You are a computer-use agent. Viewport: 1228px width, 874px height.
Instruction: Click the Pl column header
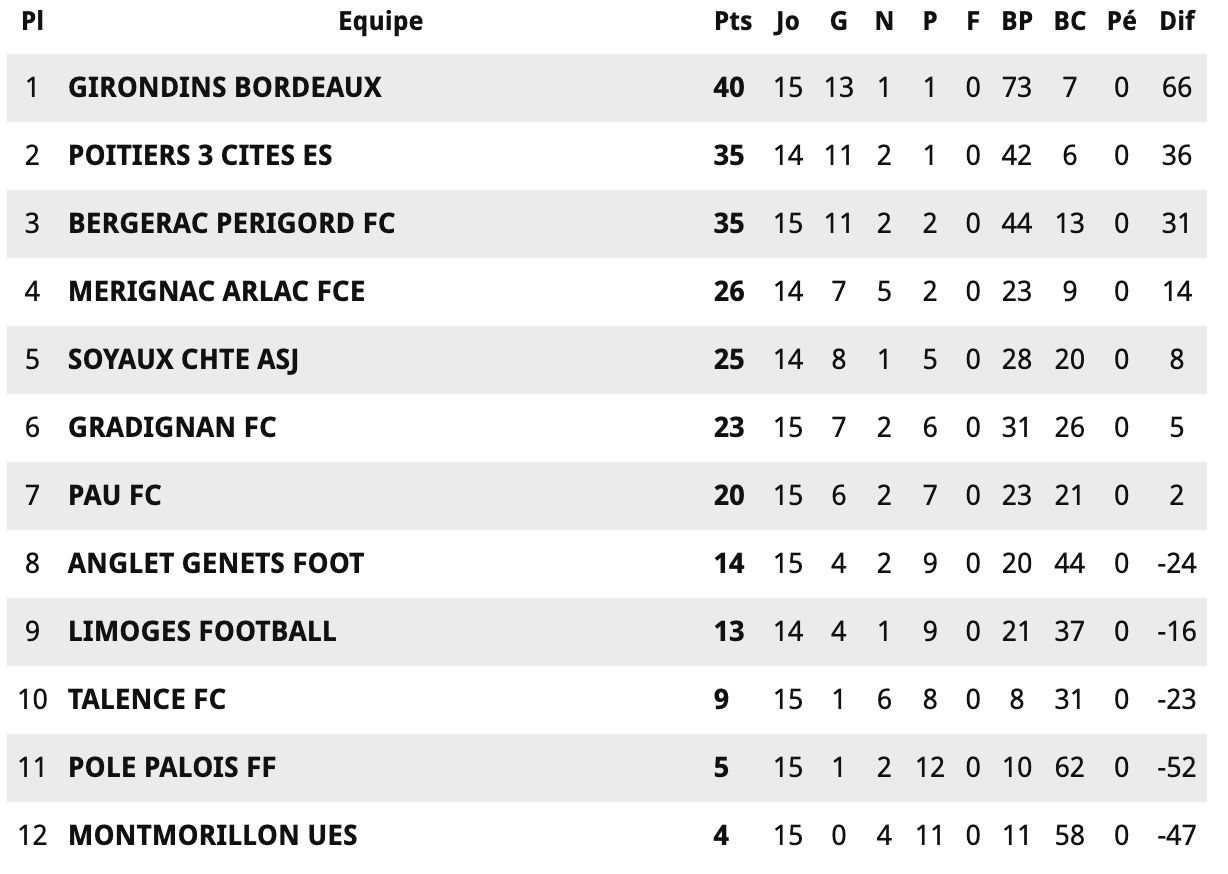[x=32, y=21]
